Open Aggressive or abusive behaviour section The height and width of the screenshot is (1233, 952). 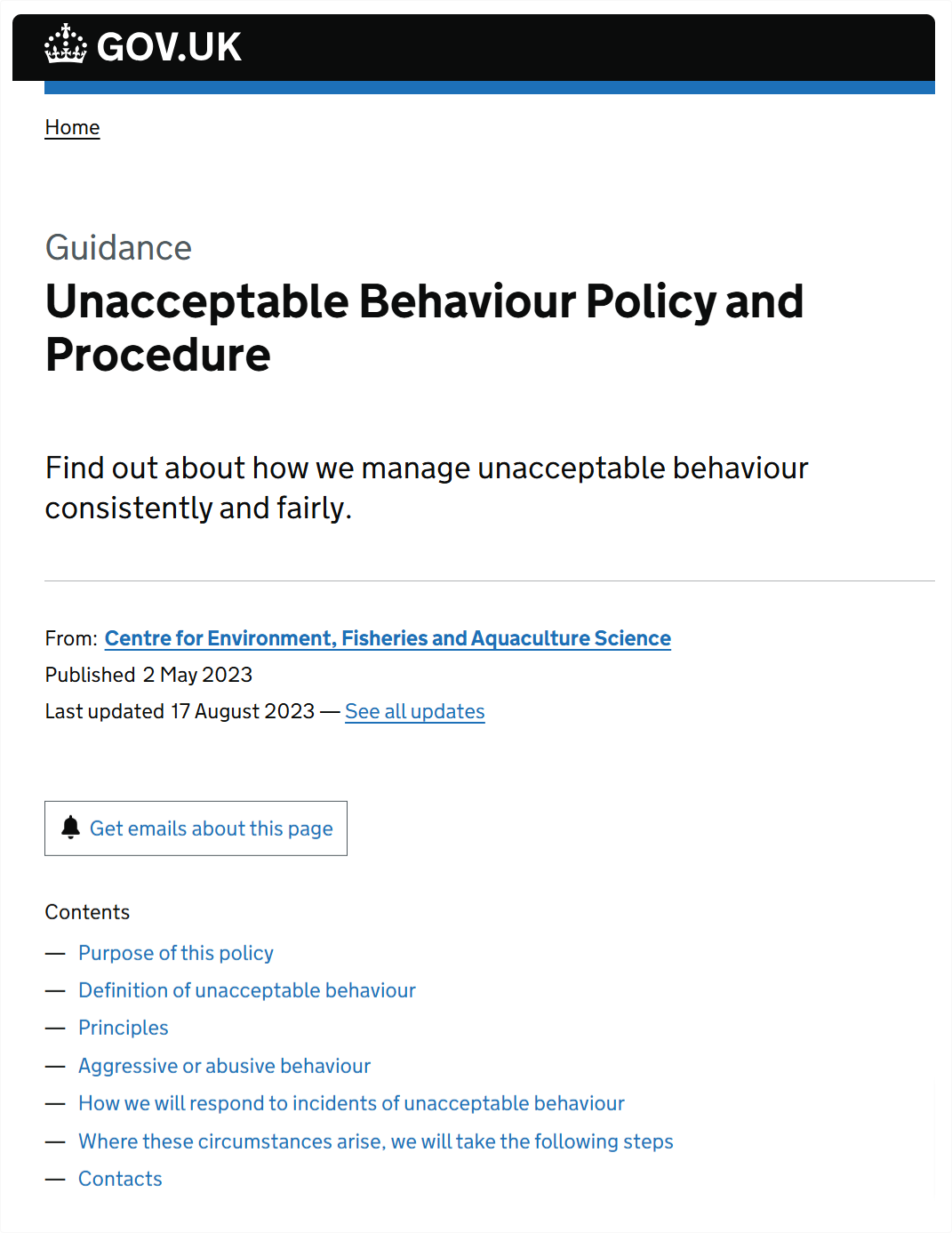coord(224,1066)
